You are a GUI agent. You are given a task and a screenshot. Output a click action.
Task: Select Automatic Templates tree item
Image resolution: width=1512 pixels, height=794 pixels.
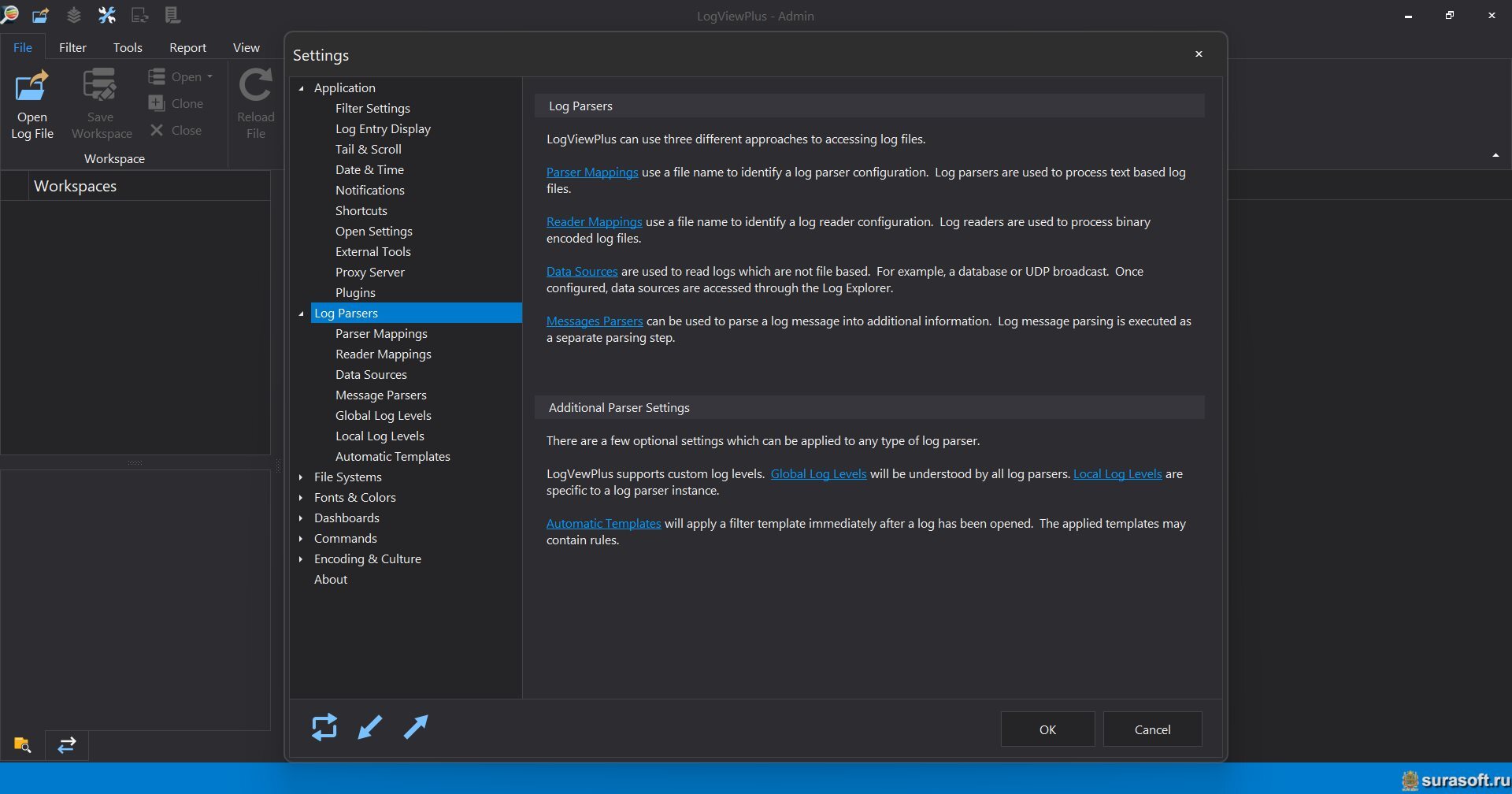(392, 456)
